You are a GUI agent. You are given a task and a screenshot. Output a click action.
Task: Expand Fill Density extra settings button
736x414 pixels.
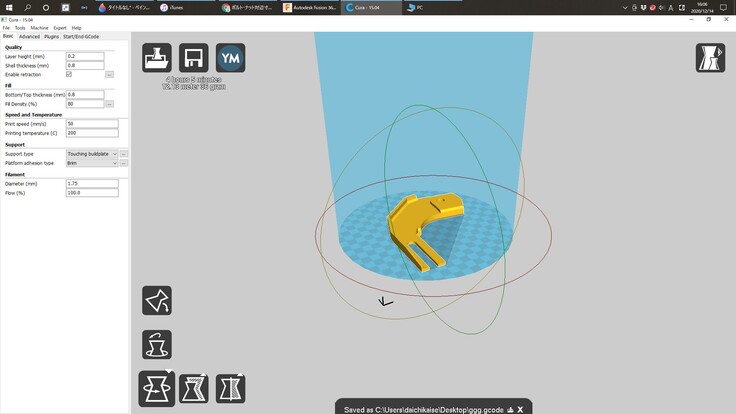[x=109, y=103]
